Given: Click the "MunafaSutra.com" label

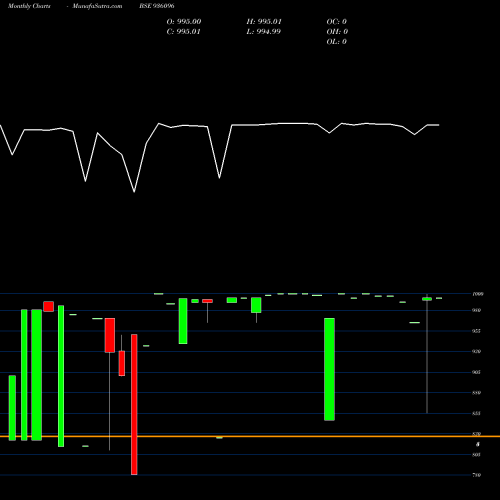Looking at the screenshot, I should (x=97, y=6).
